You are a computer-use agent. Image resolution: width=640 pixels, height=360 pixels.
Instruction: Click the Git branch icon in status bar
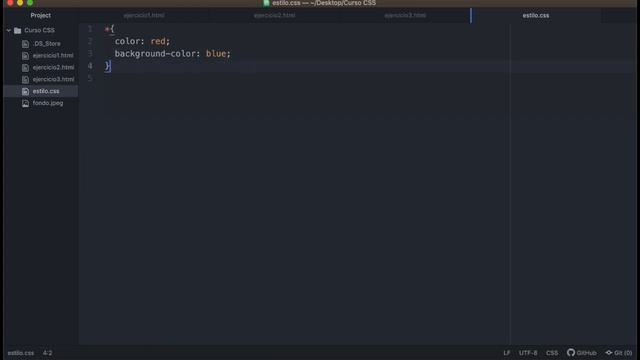tap(609, 353)
